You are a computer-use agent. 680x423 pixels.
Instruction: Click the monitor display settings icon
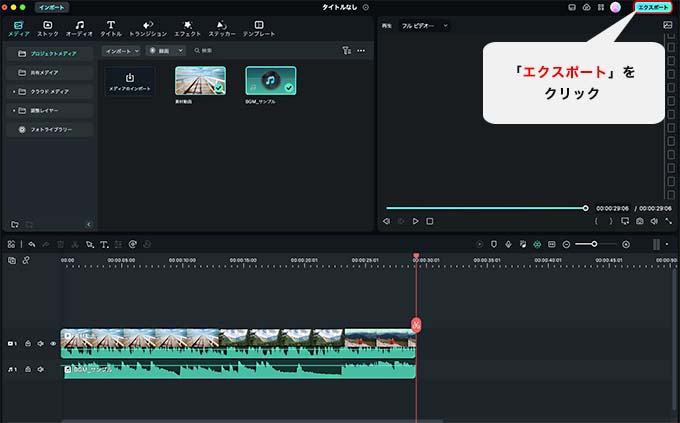tap(625, 221)
